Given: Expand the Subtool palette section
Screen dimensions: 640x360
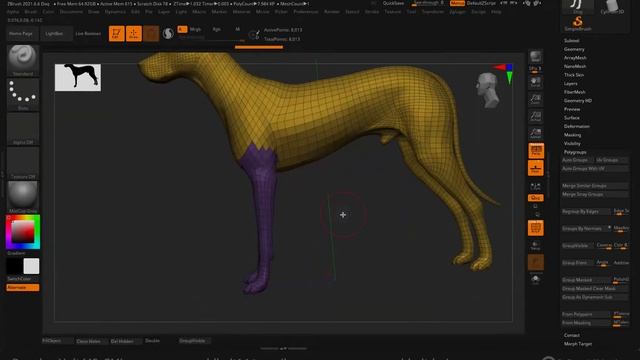Looking at the screenshot, I should 571,40.
